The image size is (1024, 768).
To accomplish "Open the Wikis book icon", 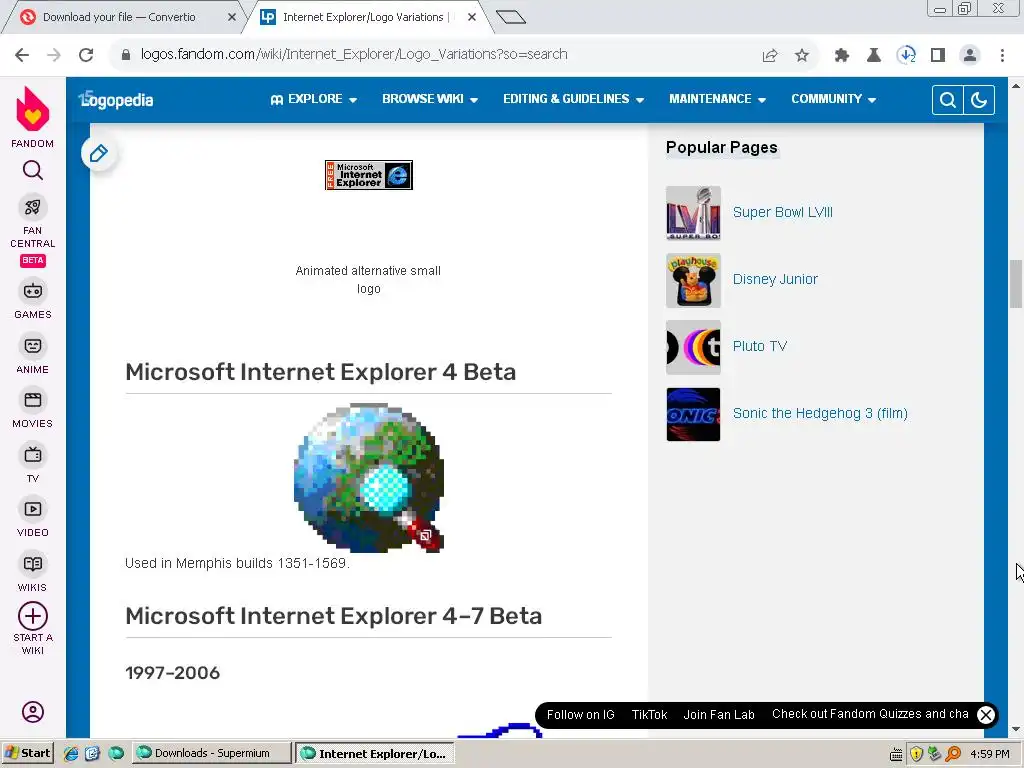I will pyautogui.click(x=33, y=564).
